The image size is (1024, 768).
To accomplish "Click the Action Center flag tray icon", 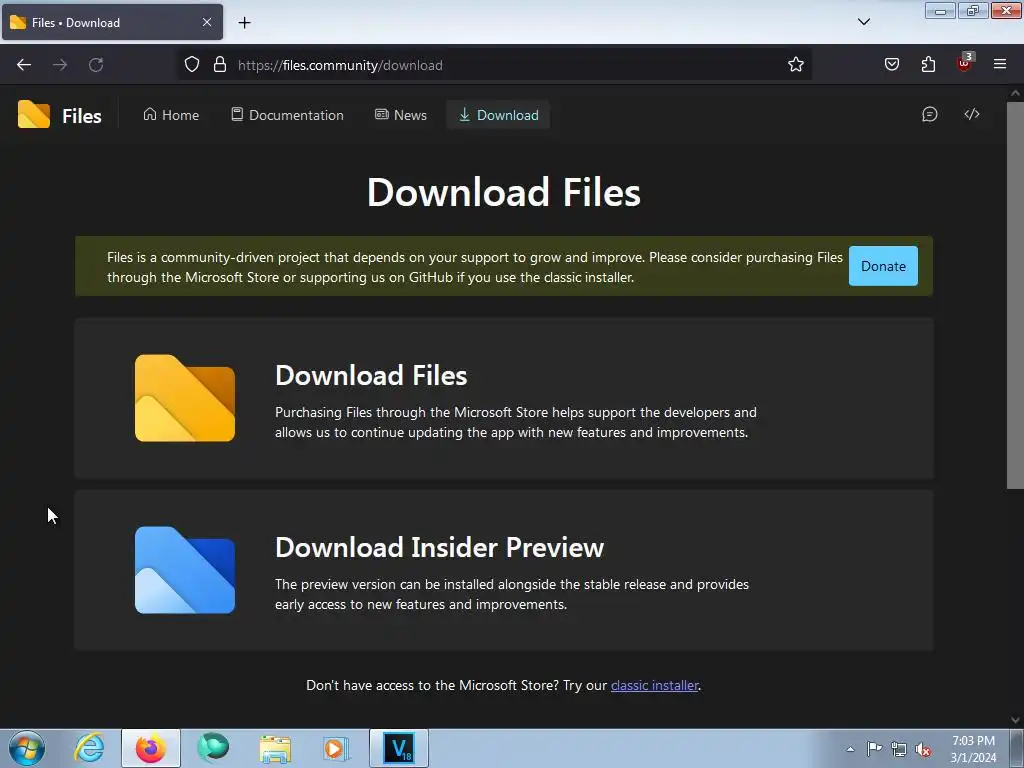I will pyautogui.click(x=874, y=748).
